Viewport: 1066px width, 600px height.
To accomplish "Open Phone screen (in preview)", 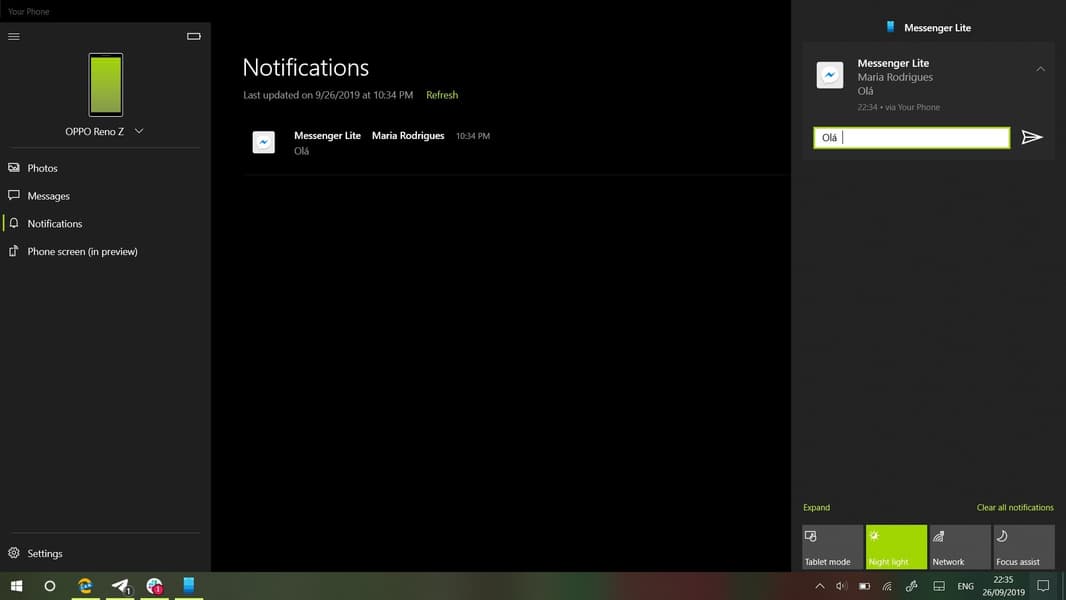I will (104, 251).
